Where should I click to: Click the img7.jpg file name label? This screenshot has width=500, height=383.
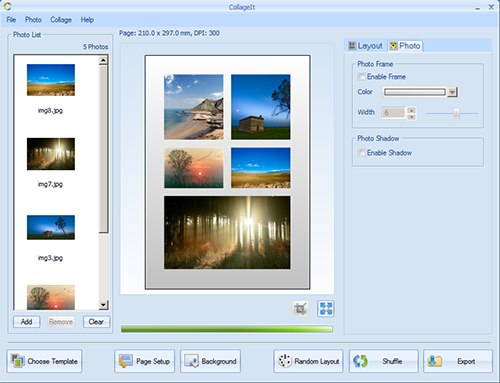tap(50, 184)
